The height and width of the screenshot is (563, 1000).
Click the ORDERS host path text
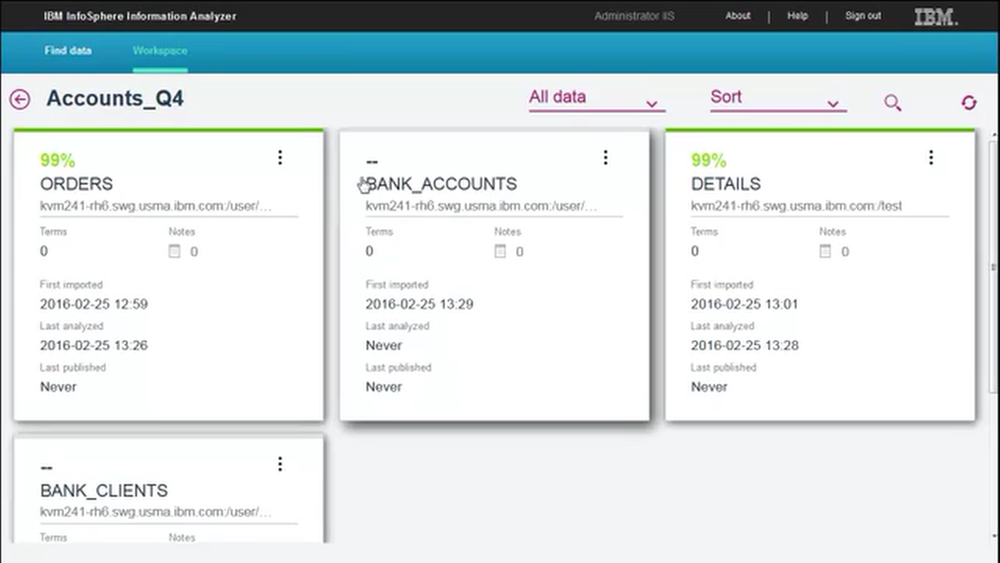coord(156,206)
